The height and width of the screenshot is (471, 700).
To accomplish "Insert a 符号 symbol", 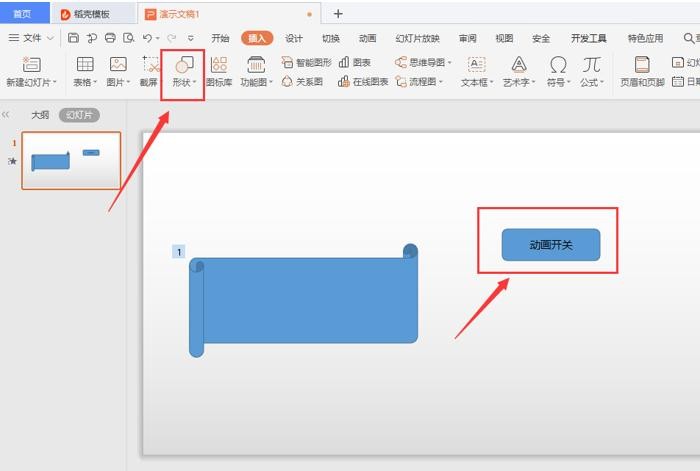I will click(558, 70).
